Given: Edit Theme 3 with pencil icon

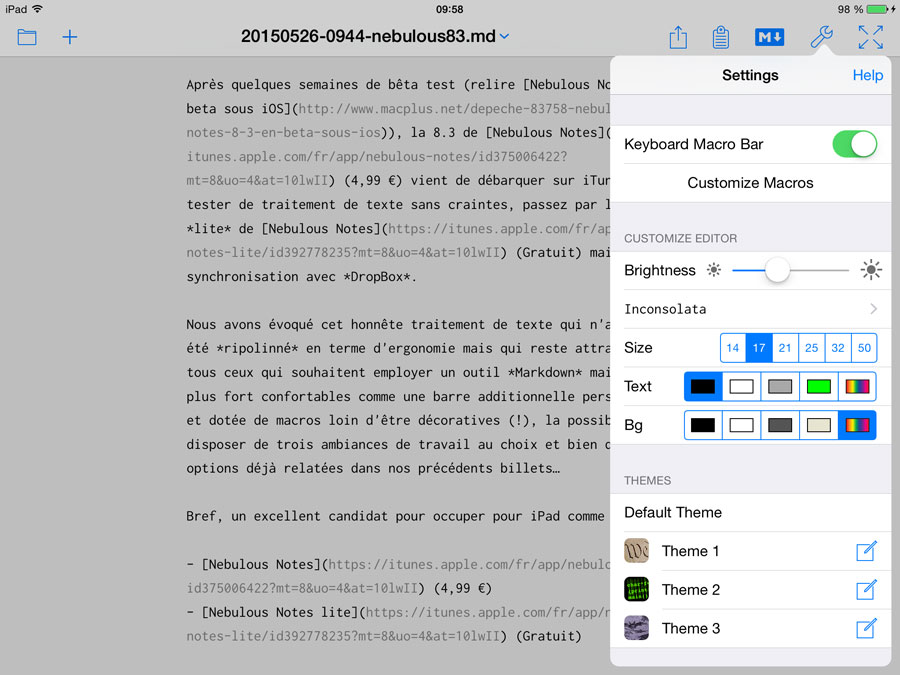Looking at the screenshot, I should click(x=866, y=628).
